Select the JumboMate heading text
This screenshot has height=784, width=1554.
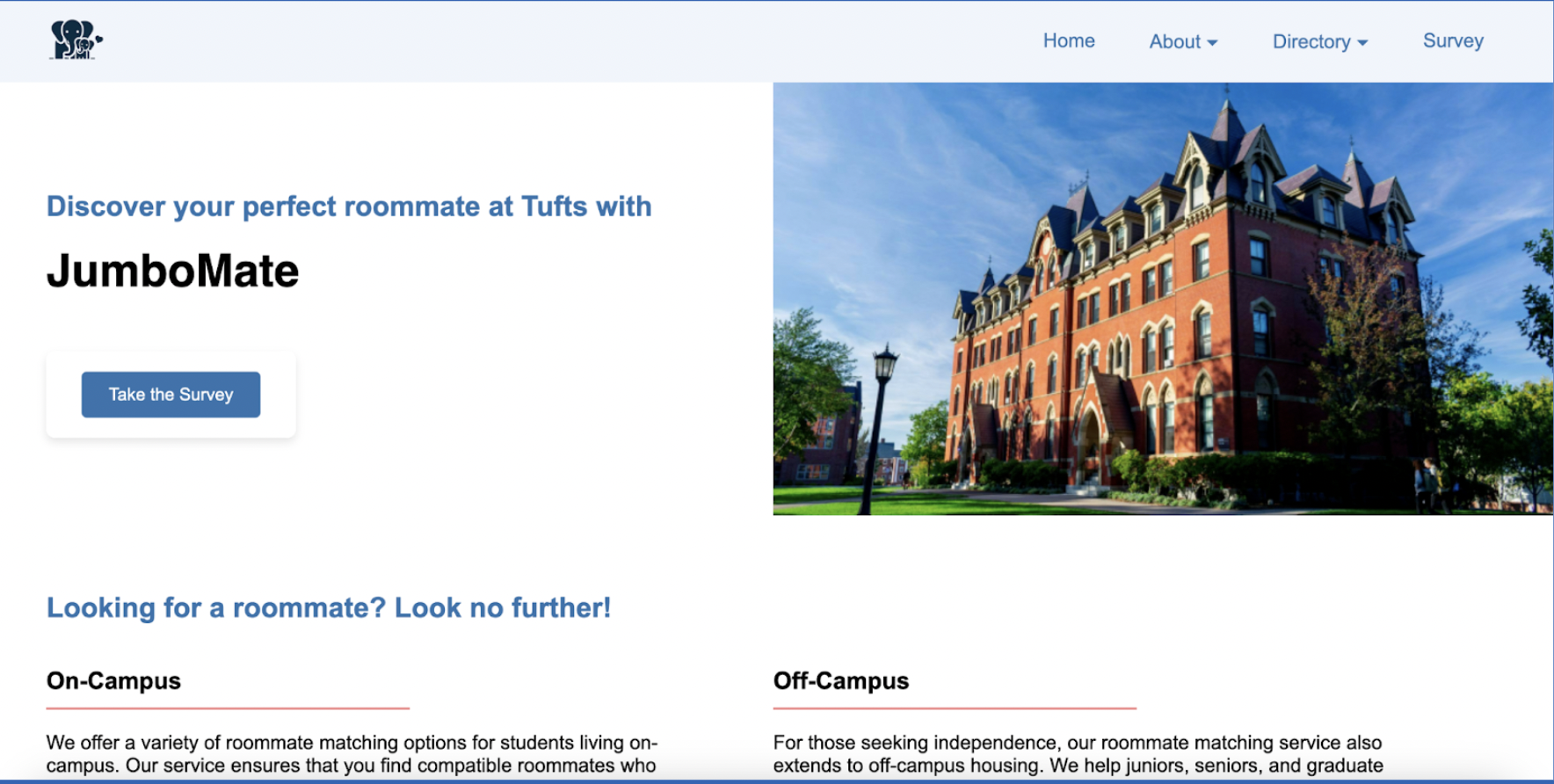173,271
